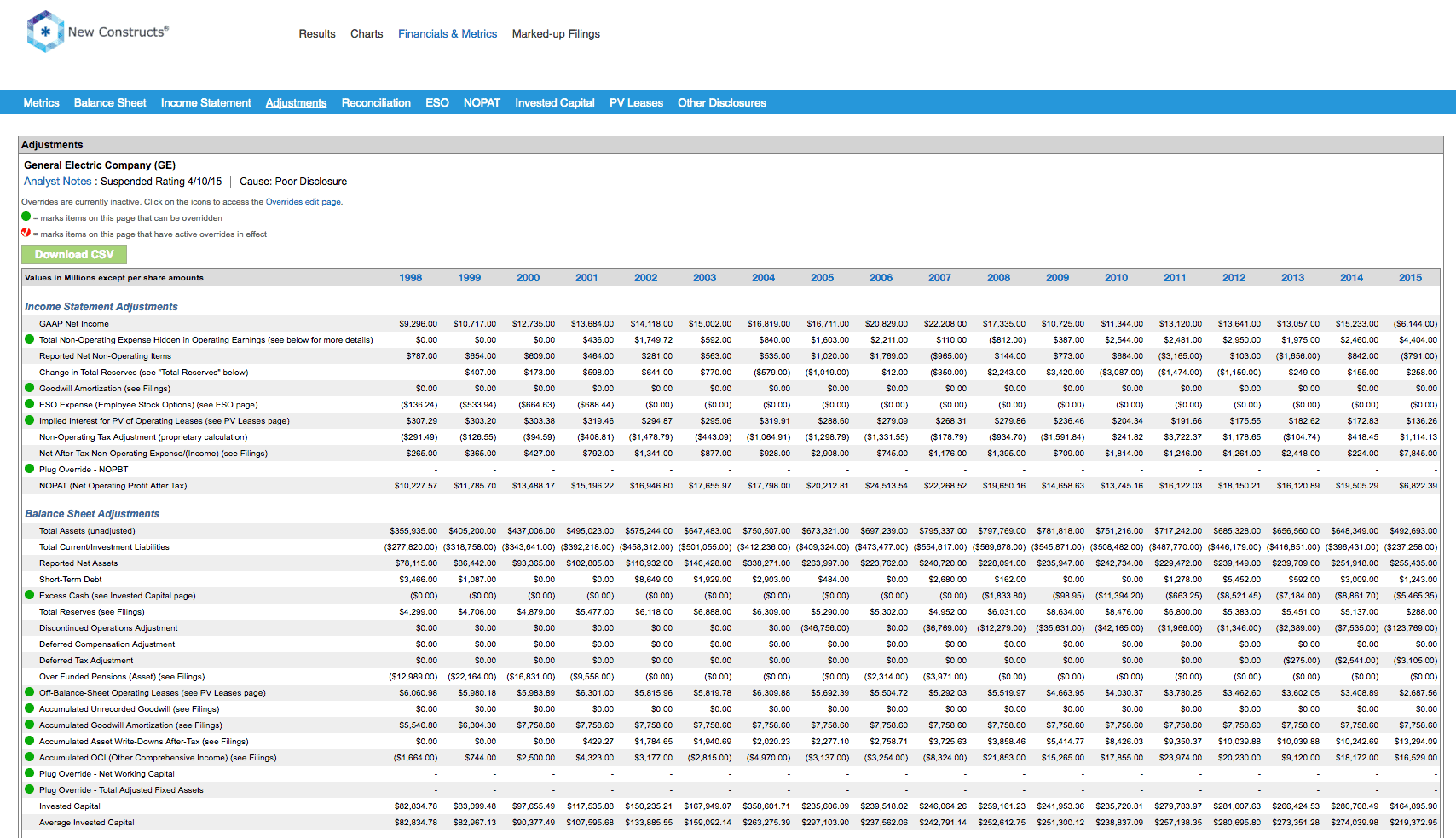Image resolution: width=1456 pixels, height=838 pixels.
Task: Click override icon for Plug Override - Total Adjusted Fixed Assets
Action: [x=30, y=789]
